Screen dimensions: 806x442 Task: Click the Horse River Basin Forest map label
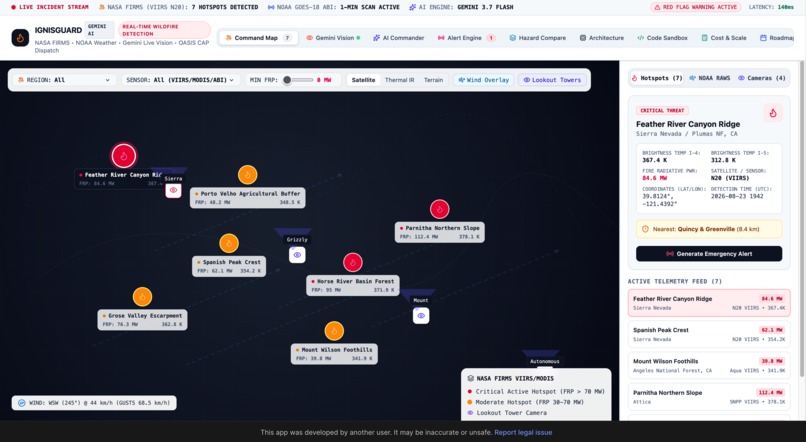tap(353, 285)
